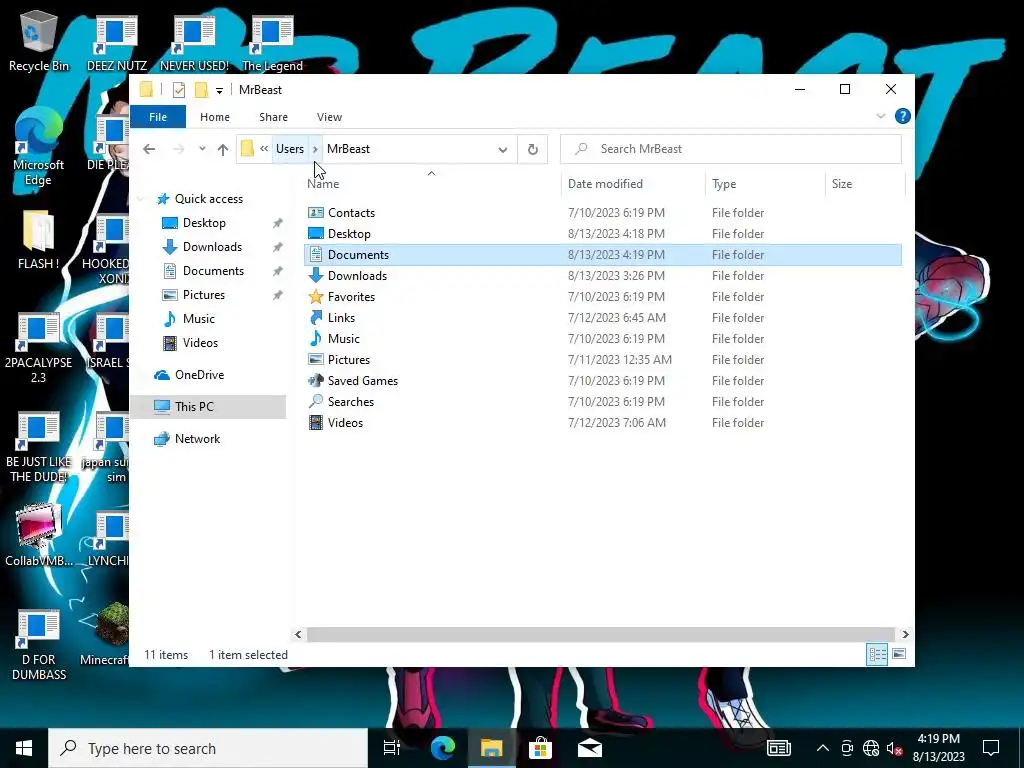
Task: Open Recycle Bin on the desktop
Action: click(39, 42)
